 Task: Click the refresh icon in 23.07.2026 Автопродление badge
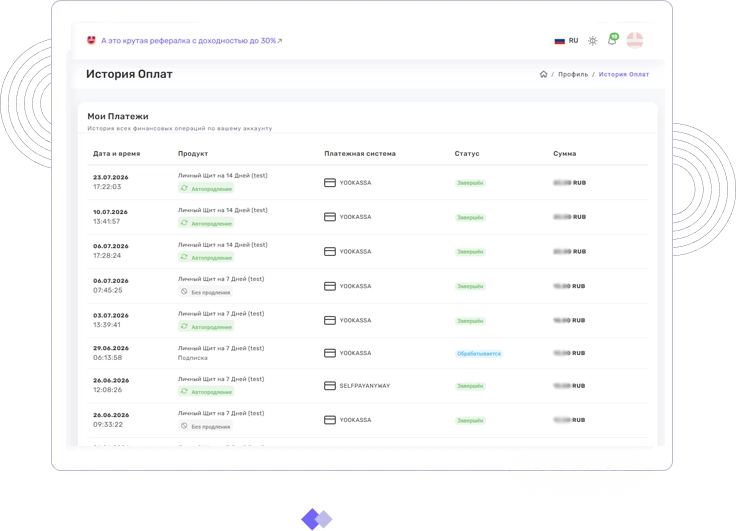coord(184,188)
